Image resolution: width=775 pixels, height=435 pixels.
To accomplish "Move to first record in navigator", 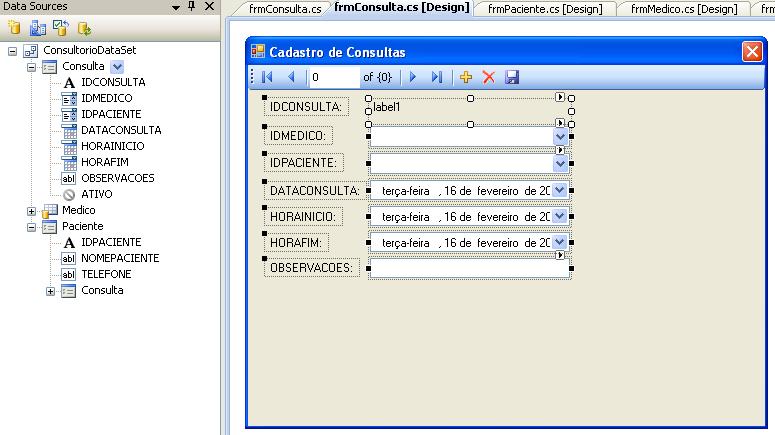I will [x=267, y=77].
